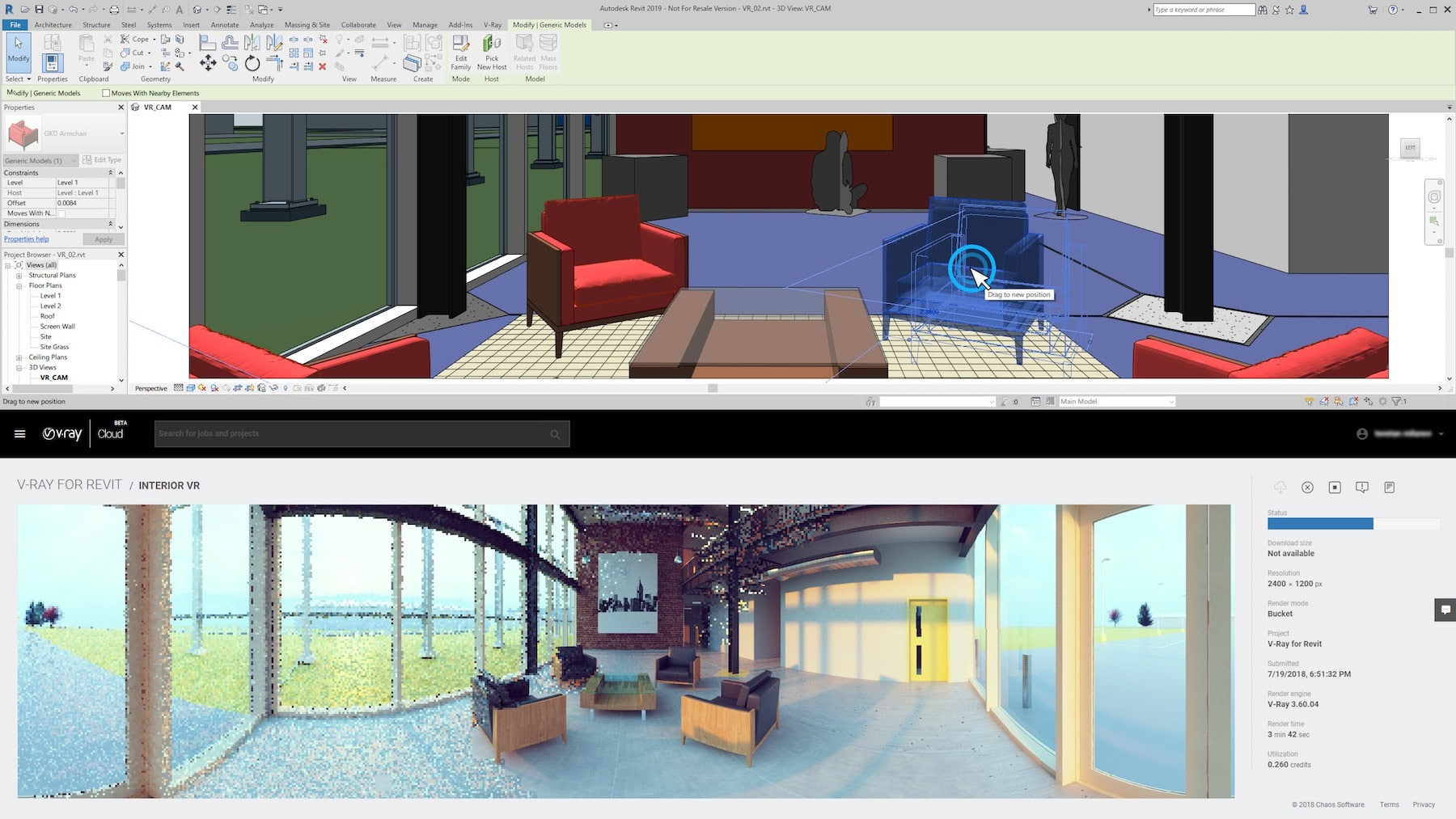Switch to the Massing & Site tab
The width and height of the screenshot is (1456, 819).
pos(307,25)
